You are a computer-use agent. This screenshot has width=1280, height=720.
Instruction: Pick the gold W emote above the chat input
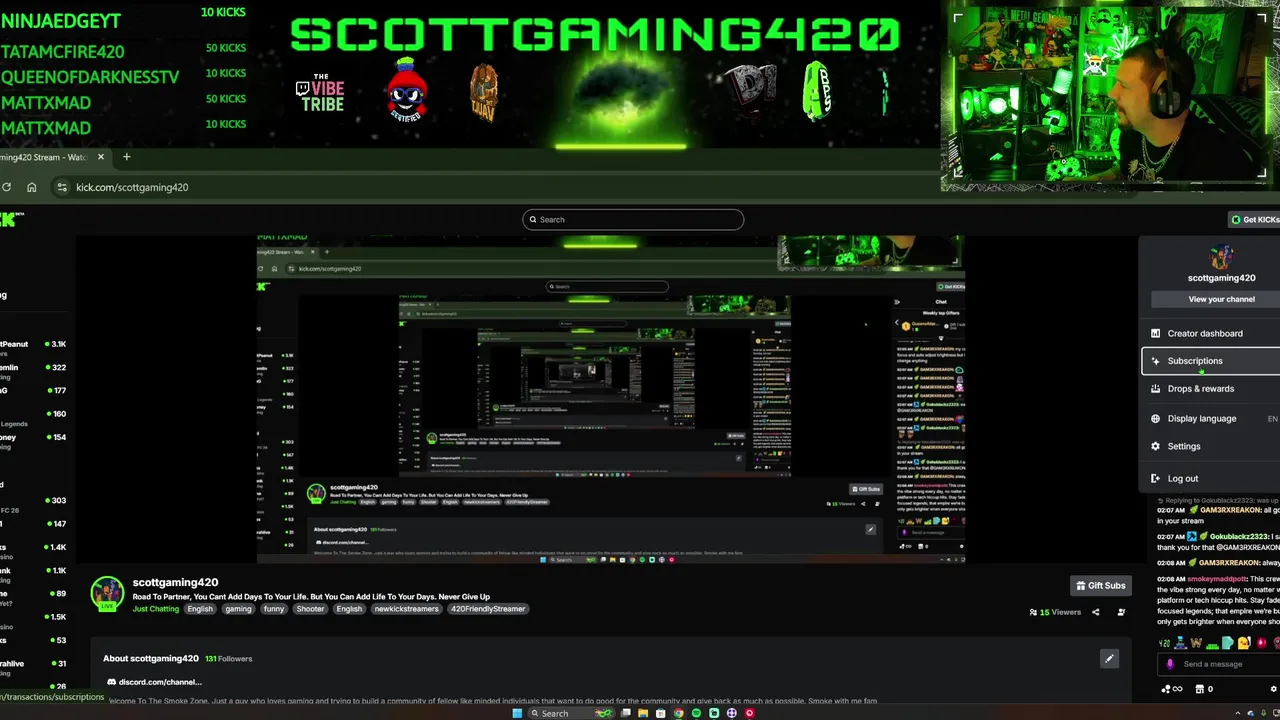(x=1196, y=643)
